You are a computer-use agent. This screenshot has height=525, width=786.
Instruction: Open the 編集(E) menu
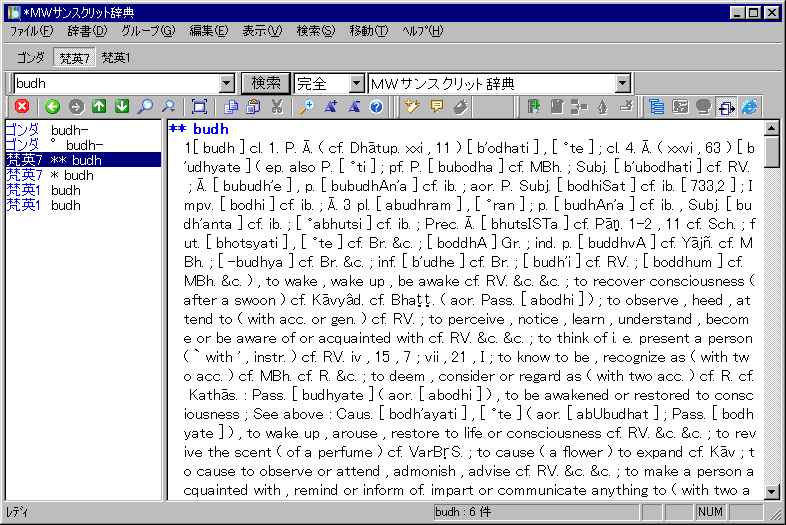[x=208, y=31]
